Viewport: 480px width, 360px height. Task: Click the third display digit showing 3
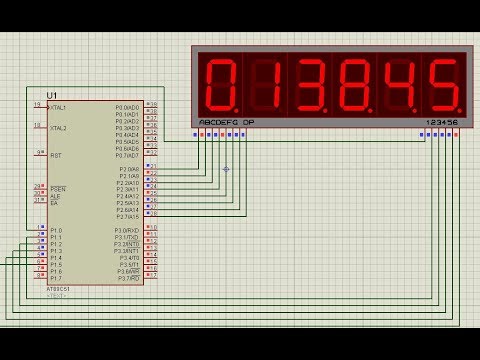311,85
